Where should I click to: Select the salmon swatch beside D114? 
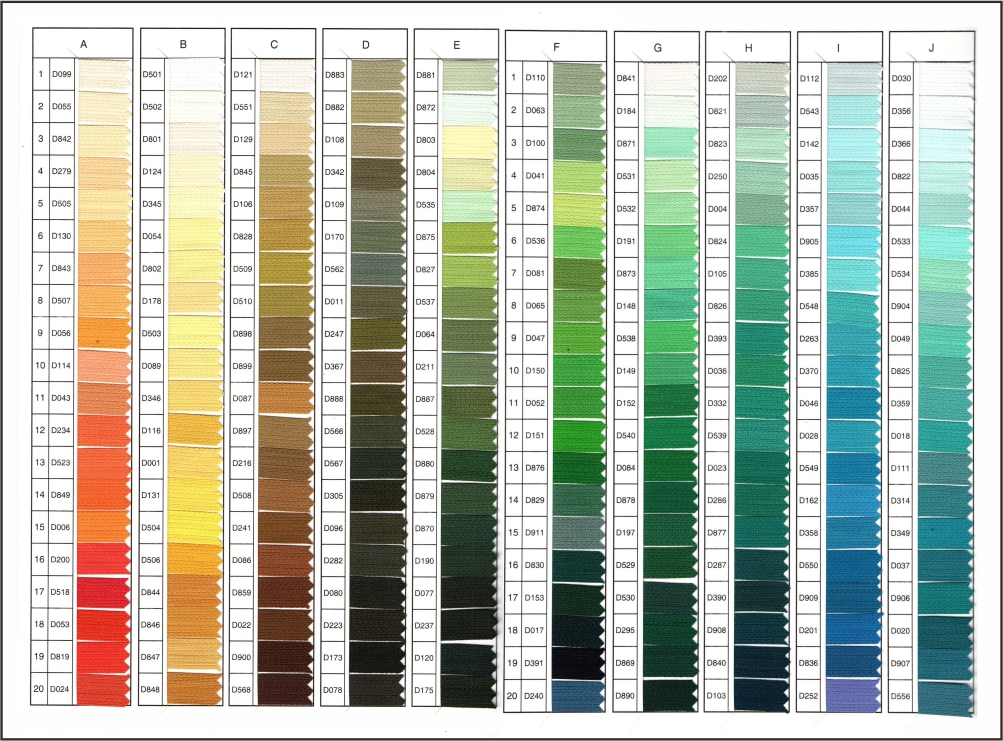coord(104,365)
